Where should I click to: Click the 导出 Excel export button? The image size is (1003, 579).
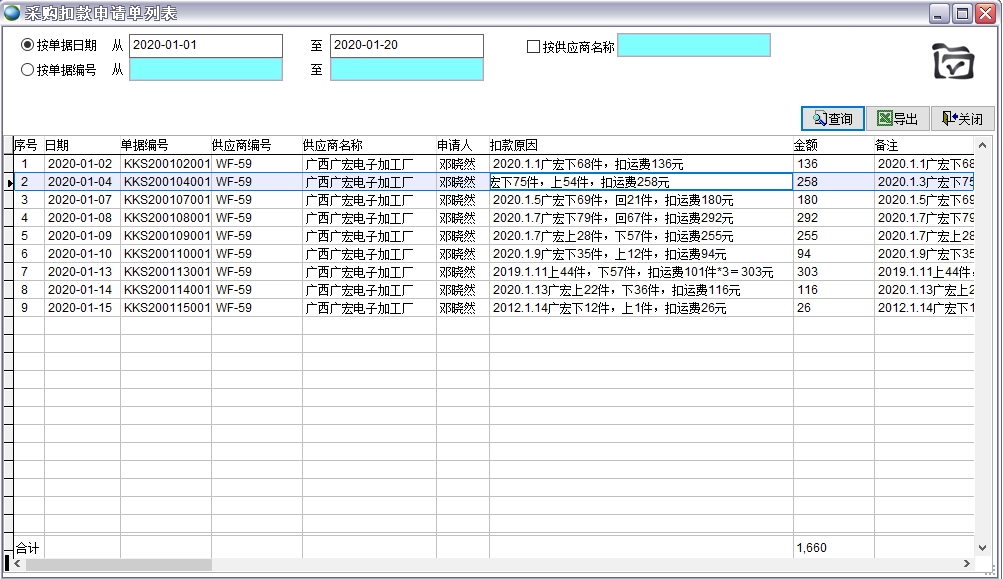click(x=896, y=119)
